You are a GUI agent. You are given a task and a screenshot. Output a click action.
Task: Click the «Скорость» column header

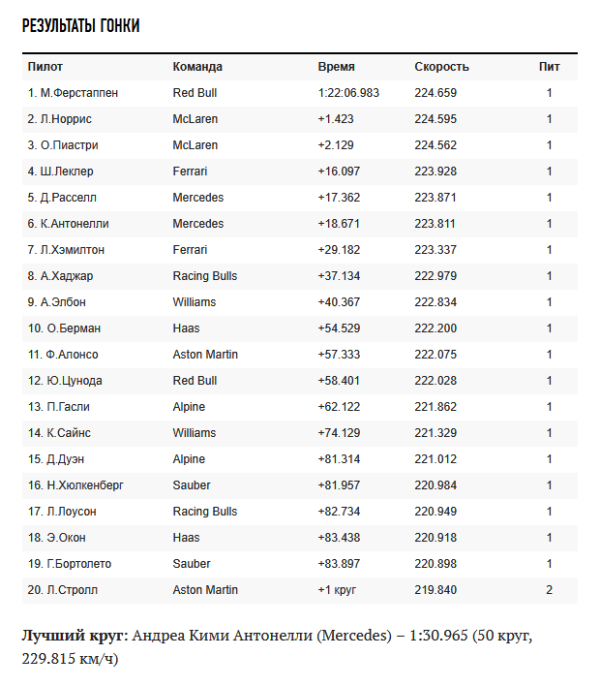pos(442,67)
